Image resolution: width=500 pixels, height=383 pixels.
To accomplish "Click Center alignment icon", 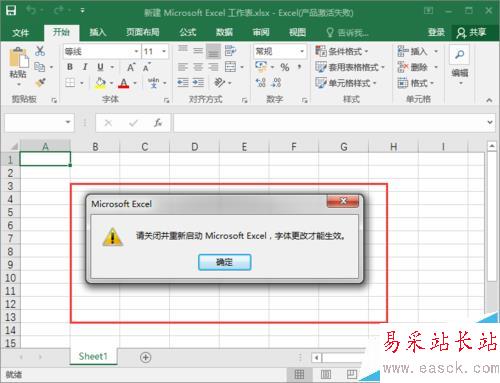I will coord(198,67).
